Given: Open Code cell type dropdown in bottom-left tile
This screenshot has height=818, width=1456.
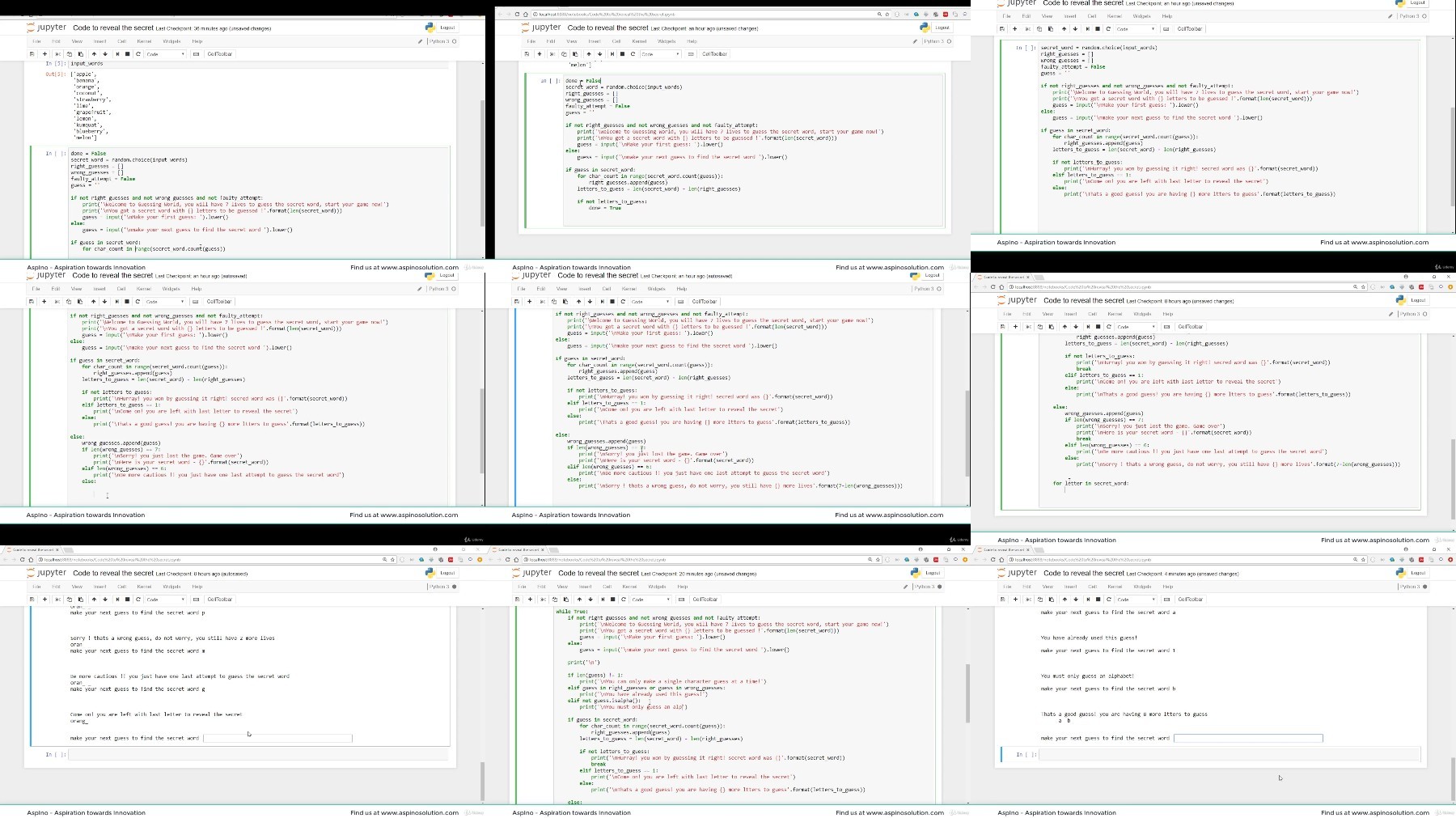Looking at the screenshot, I should (x=165, y=600).
